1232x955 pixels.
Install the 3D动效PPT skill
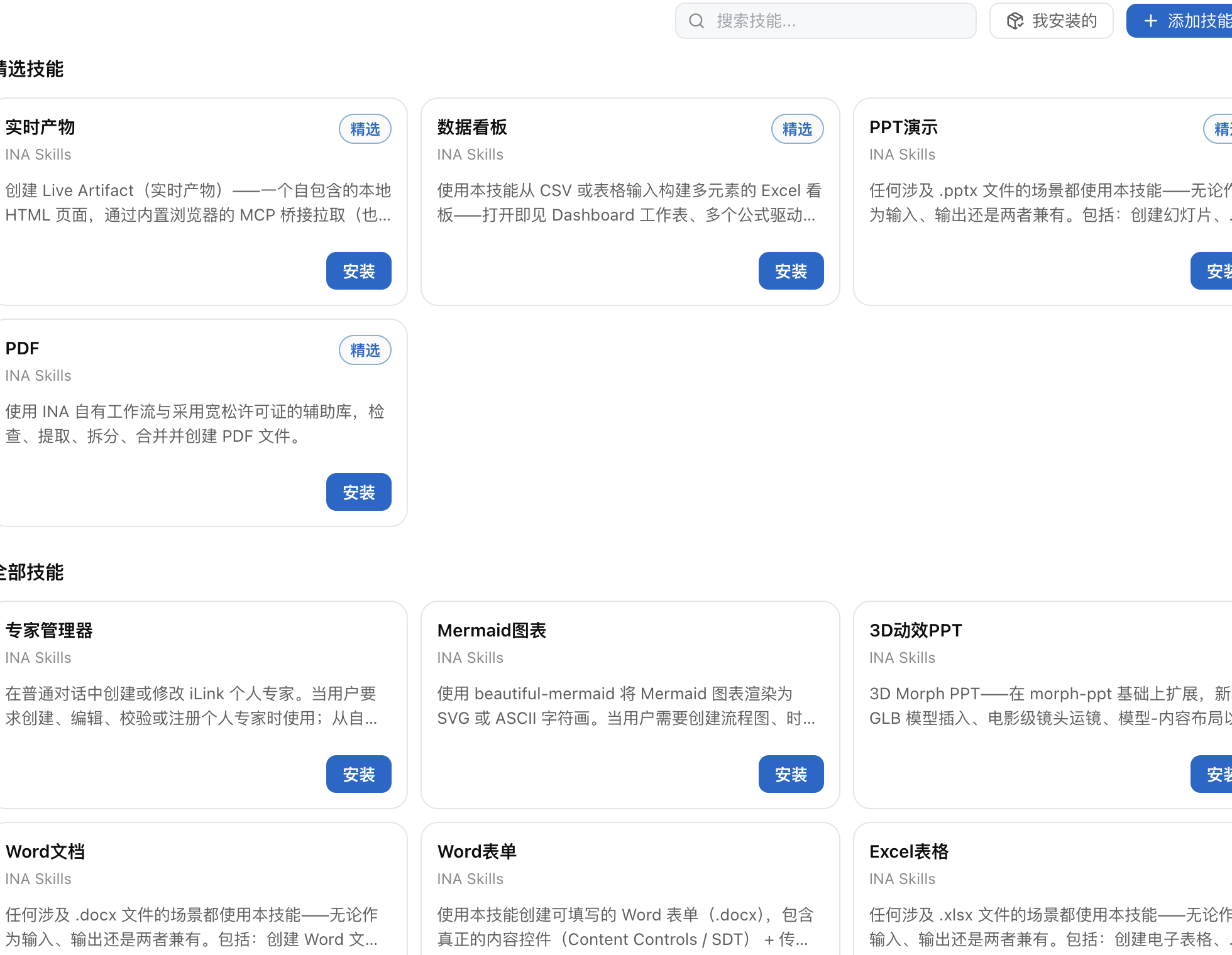(x=1211, y=774)
